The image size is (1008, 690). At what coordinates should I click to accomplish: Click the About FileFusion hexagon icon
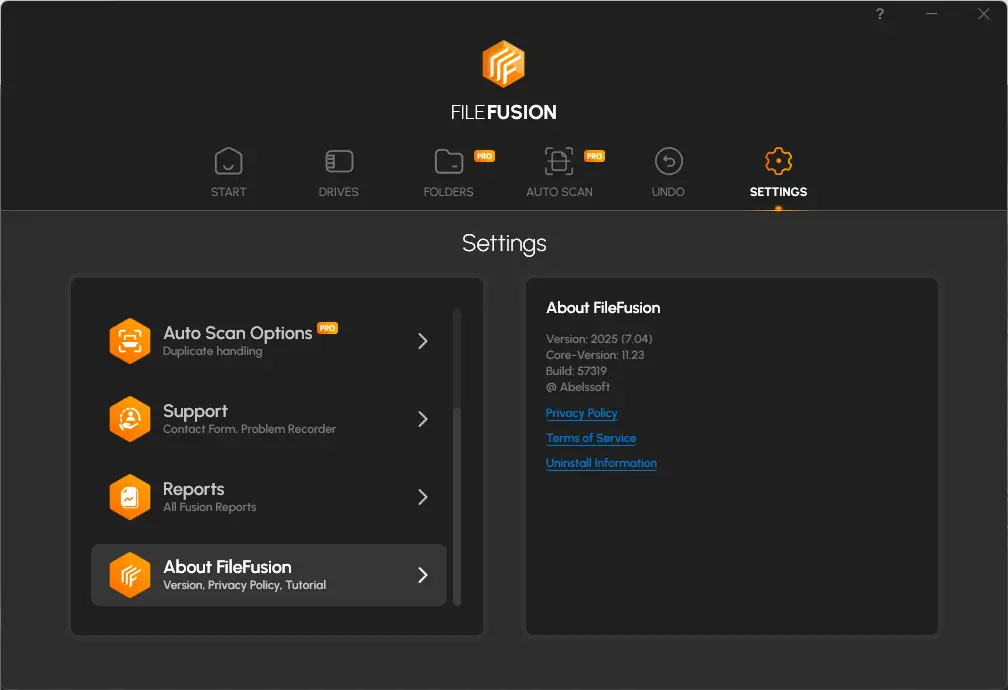click(130, 575)
